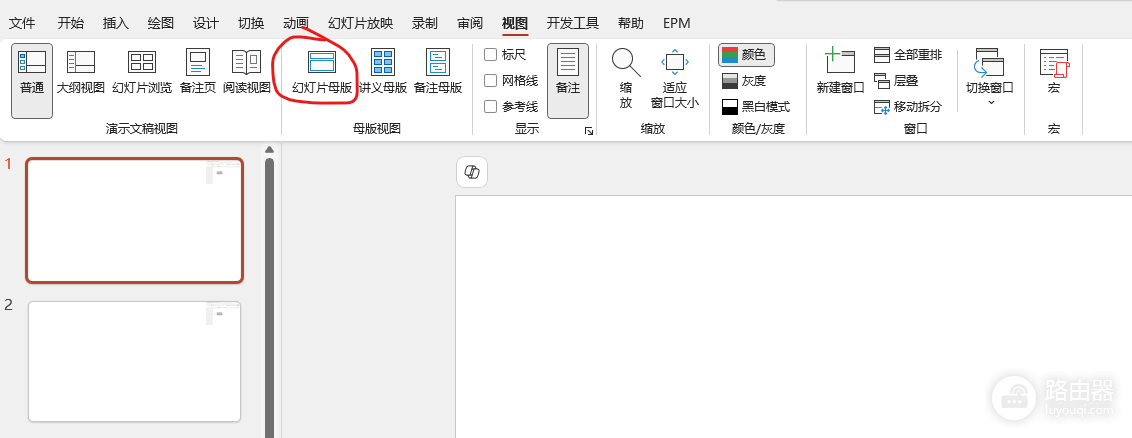Open Notes Master (备注母版)
Viewport: 1132px width, 438px height.
(x=437, y=72)
